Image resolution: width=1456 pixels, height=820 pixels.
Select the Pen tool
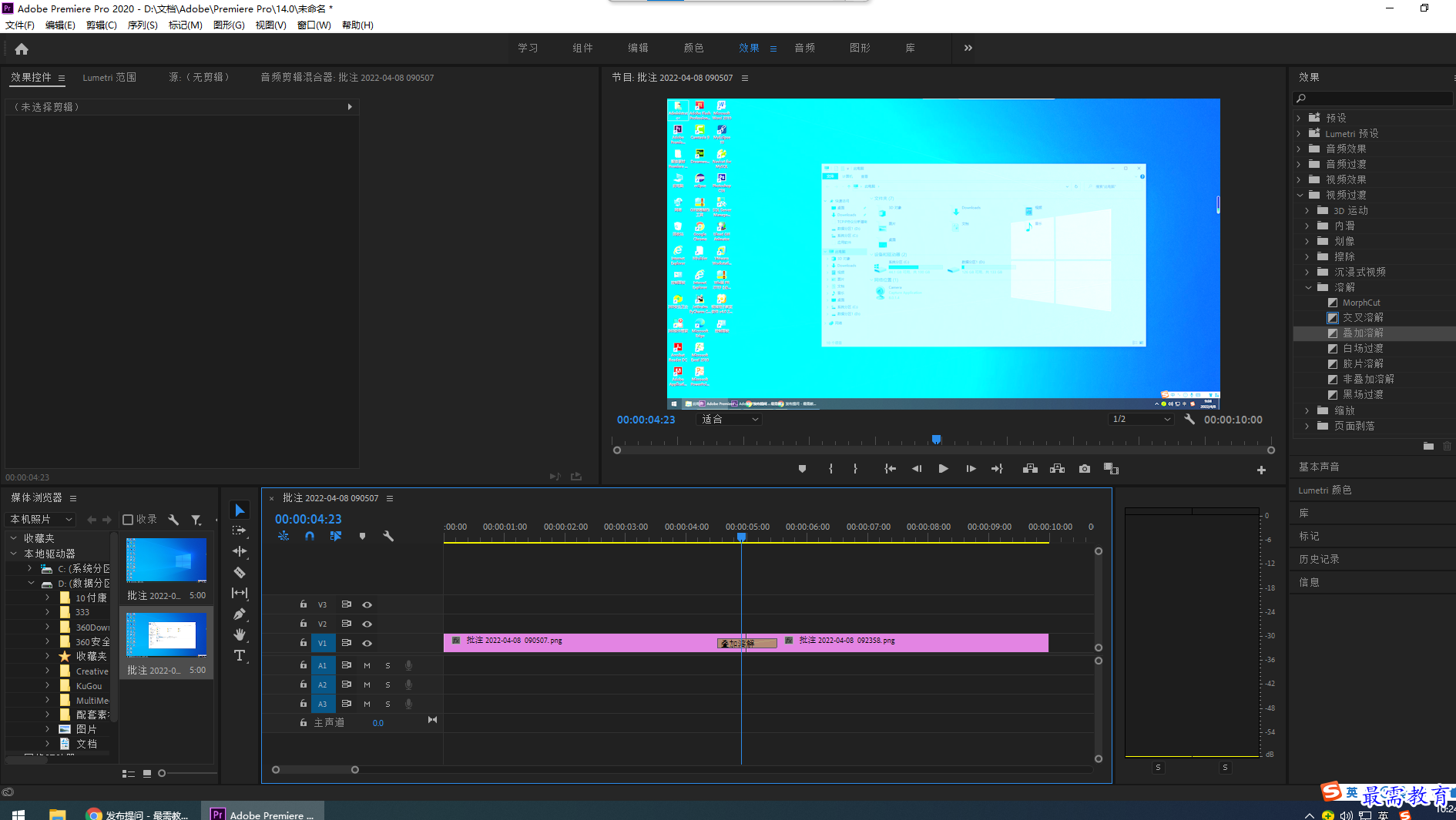pos(240,614)
